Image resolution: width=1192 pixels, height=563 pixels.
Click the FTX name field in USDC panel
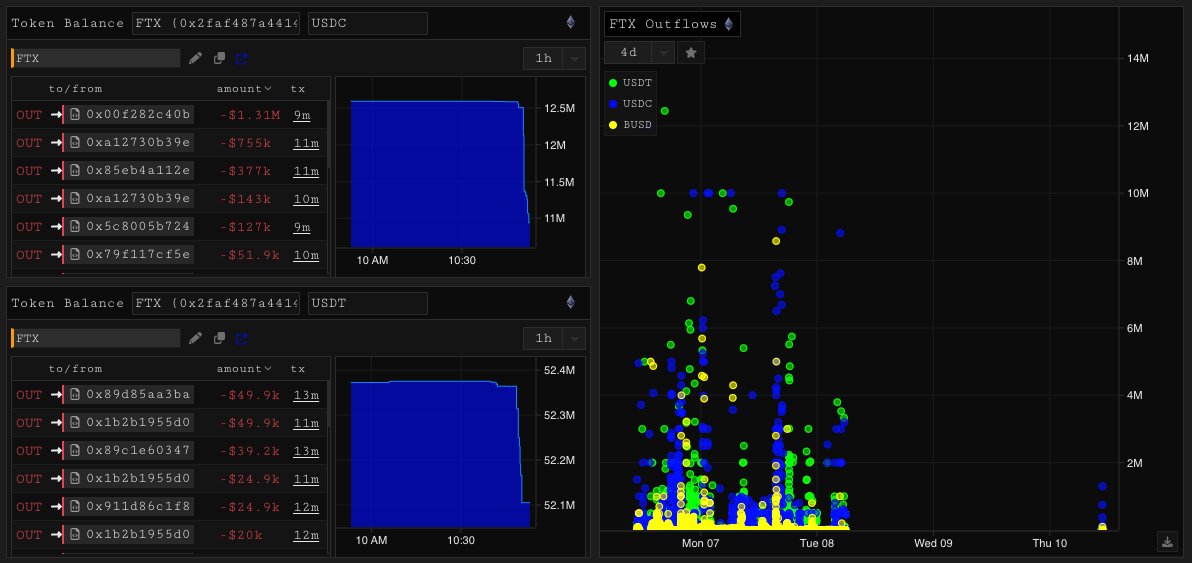pos(96,59)
